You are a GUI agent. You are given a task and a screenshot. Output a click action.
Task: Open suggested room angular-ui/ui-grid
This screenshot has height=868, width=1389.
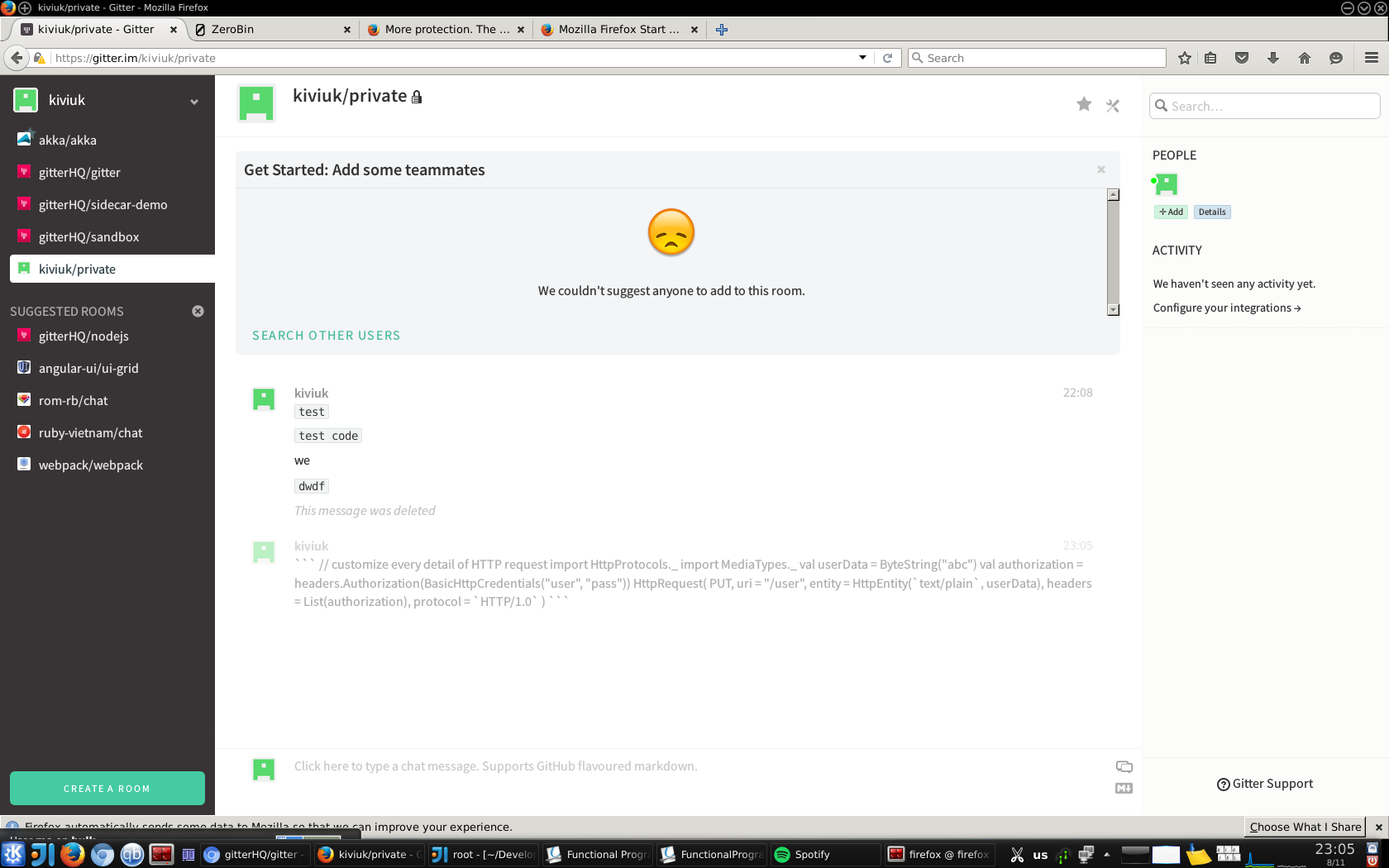click(x=107, y=368)
